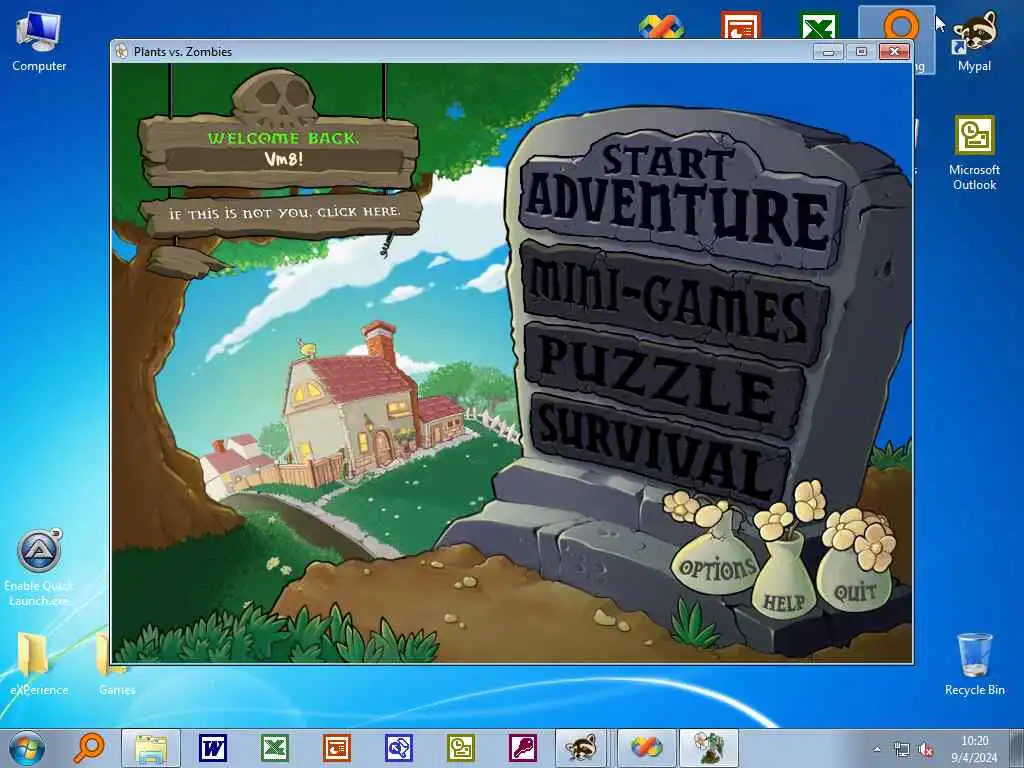
Task: Launch Excel from the taskbar
Action: [275, 748]
